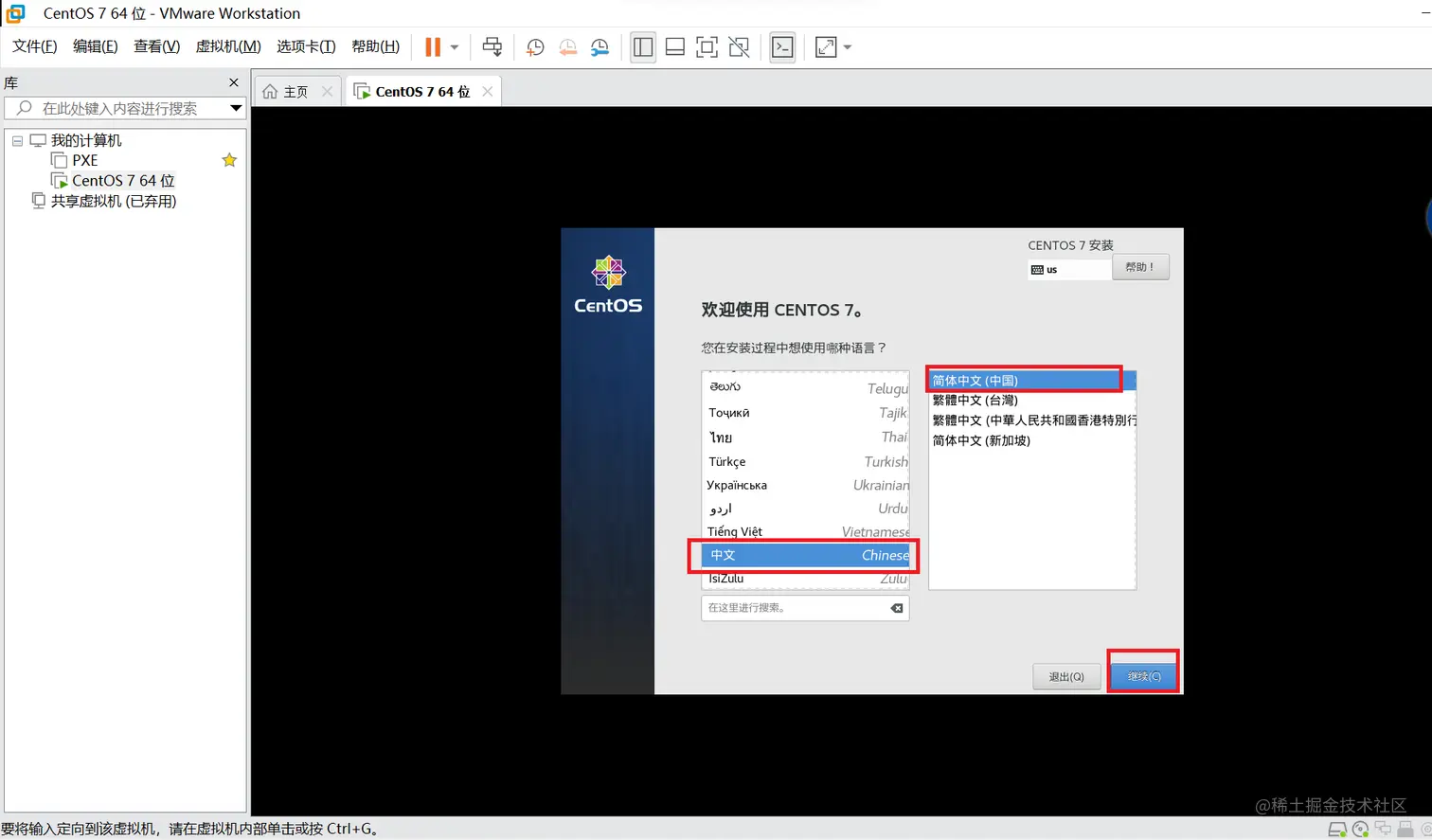The width and height of the screenshot is (1432, 840).
Task: Click the USB controller status bar icon
Action: tap(1405, 830)
